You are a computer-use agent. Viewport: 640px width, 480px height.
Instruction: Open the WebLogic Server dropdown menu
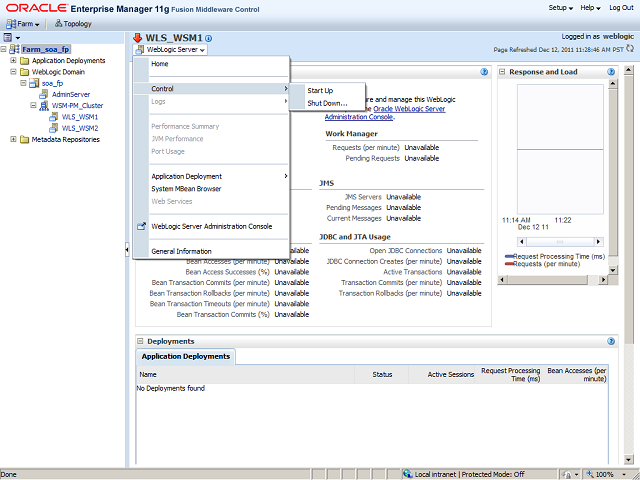point(172,49)
